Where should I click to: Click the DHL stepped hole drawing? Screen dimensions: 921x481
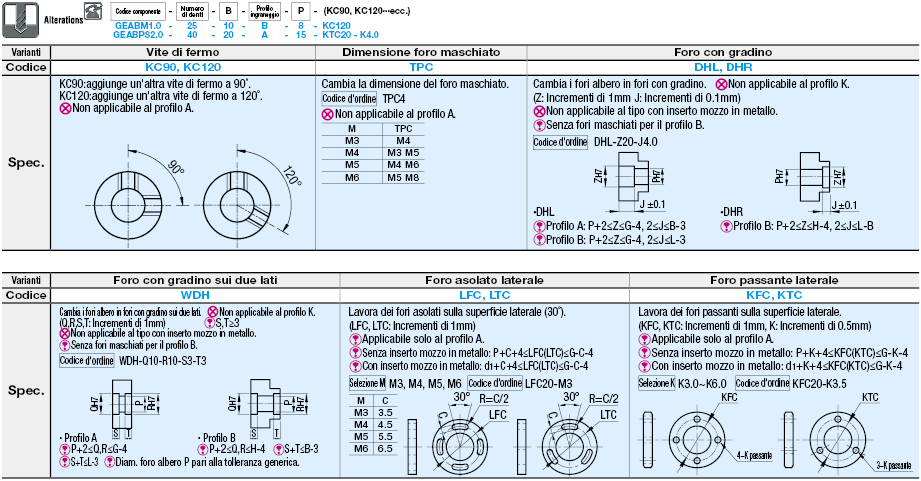point(631,181)
